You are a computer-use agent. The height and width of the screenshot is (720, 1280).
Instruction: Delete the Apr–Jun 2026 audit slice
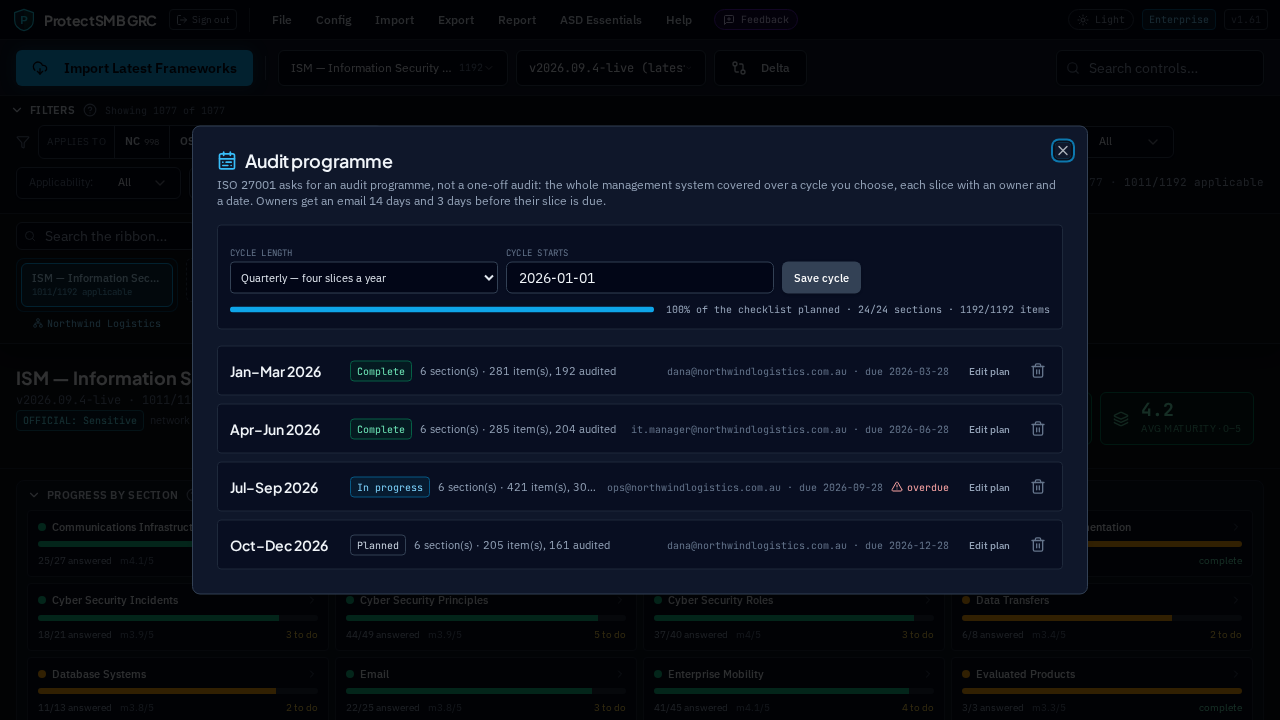[1038, 429]
